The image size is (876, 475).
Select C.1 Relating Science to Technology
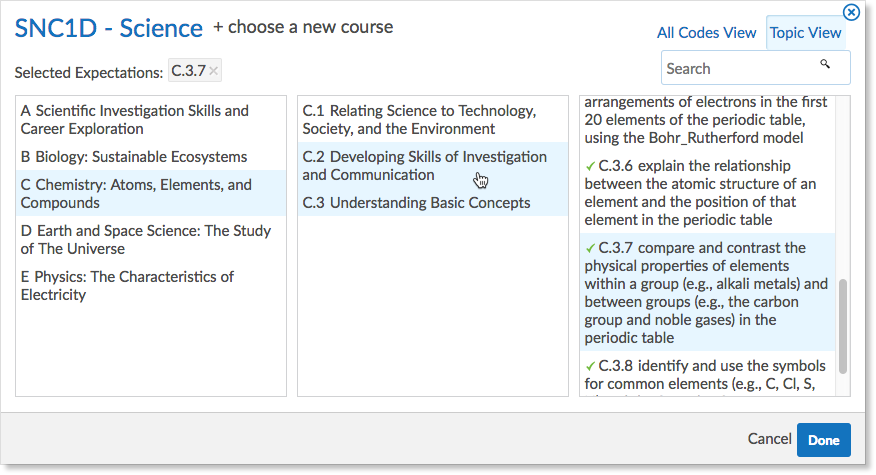432,120
